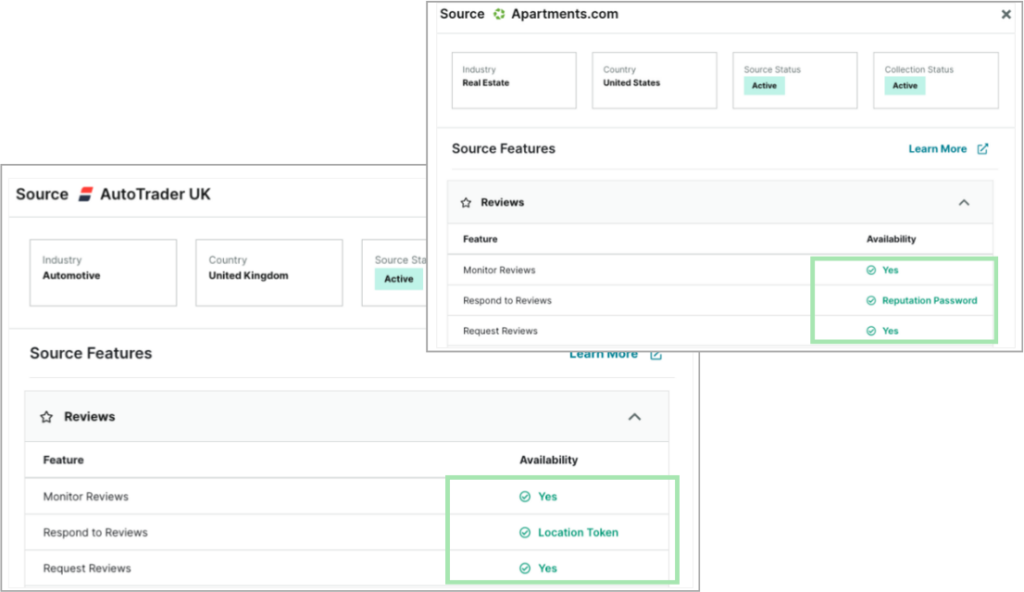Click the check icon beside Location Token
This screenshot has width=1024, height=592.
coord(524,532)
